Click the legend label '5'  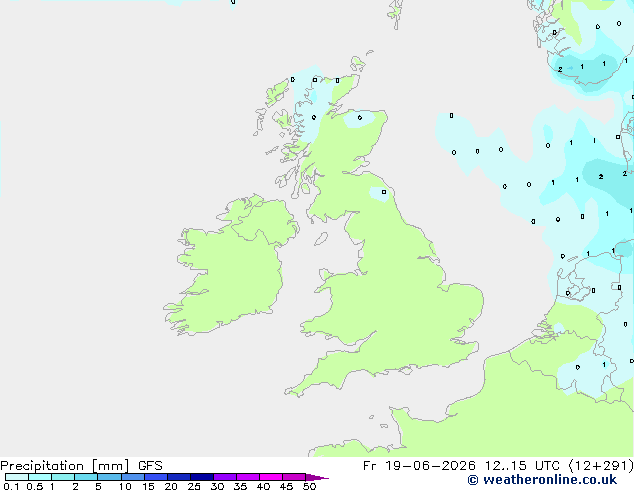(98, 486)
